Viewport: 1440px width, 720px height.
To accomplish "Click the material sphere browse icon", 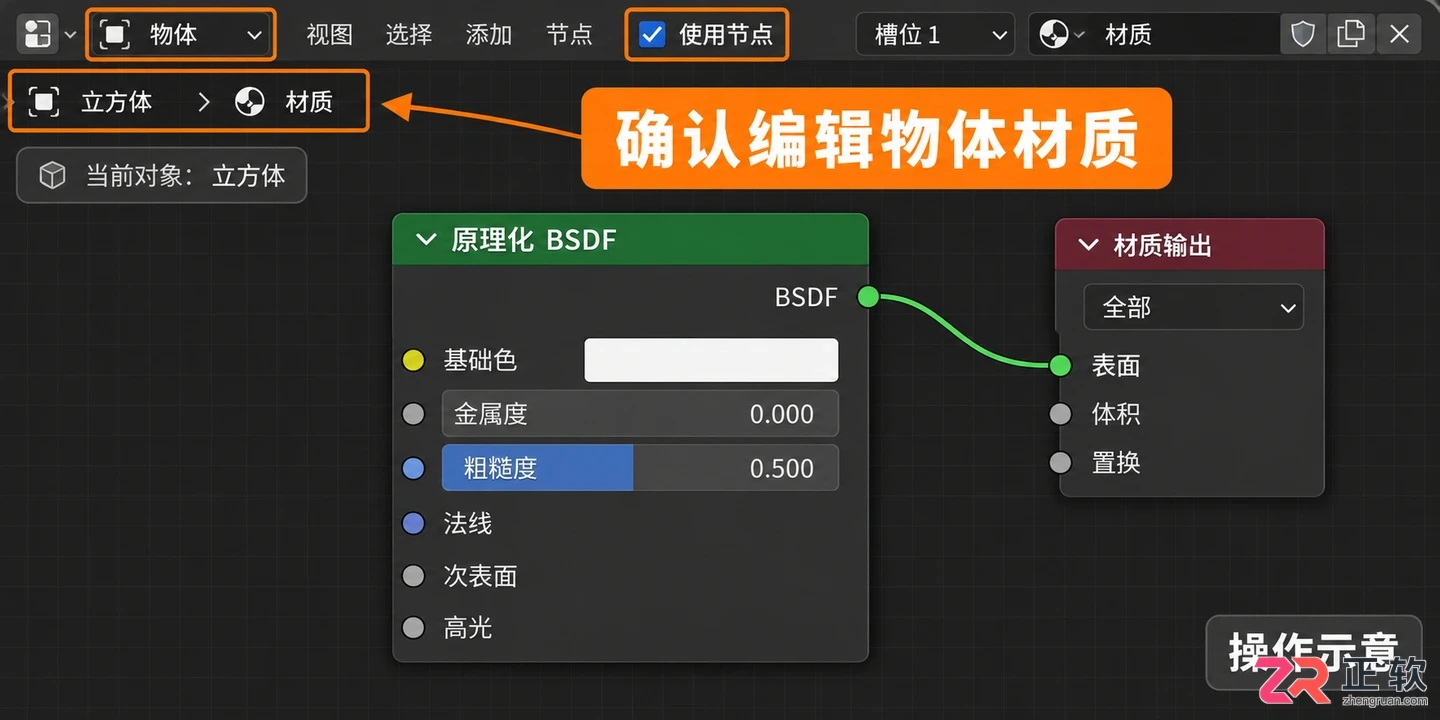I will (1054, 35).
